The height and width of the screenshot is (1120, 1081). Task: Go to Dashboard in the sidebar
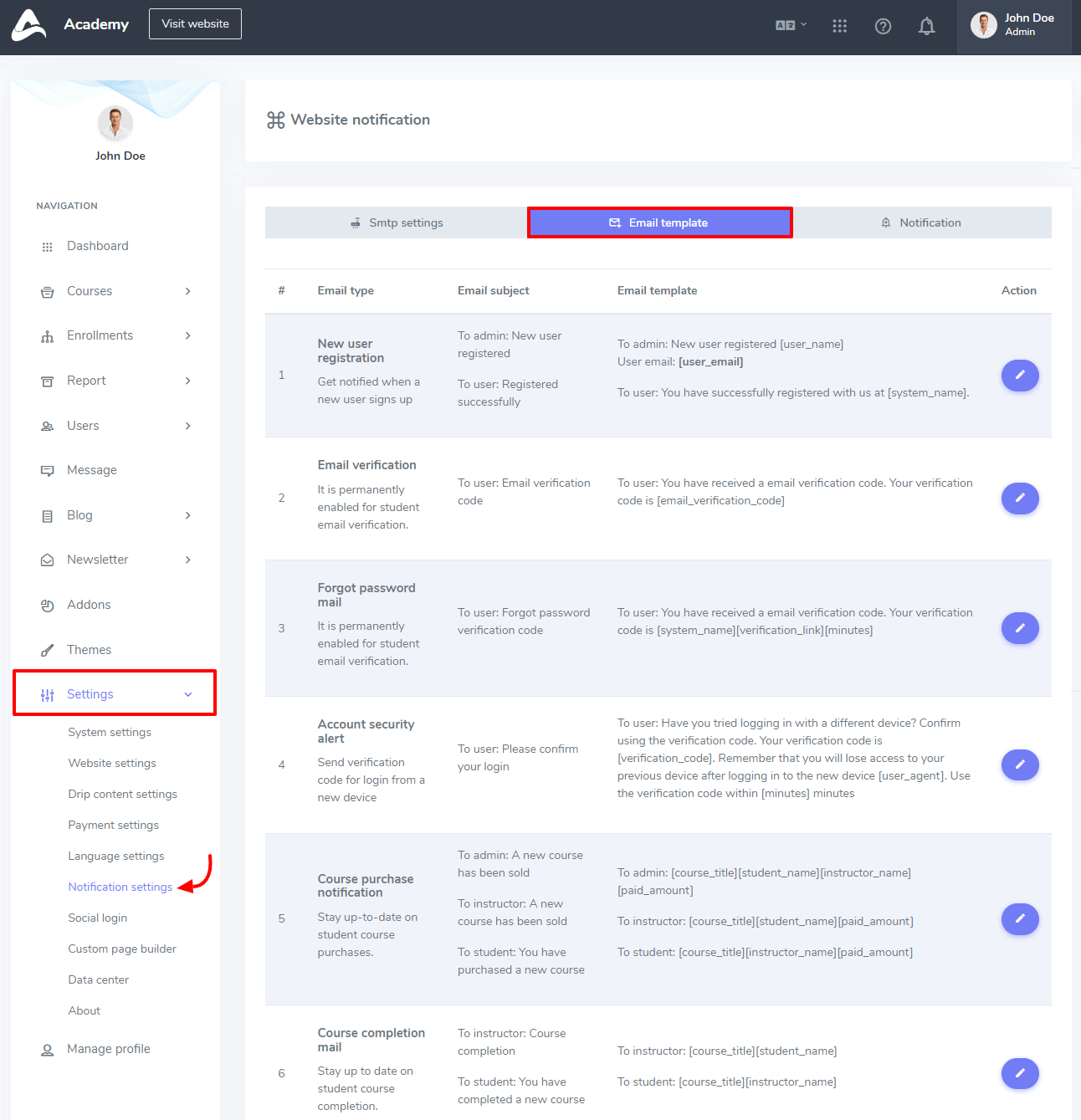tap(97, 246)
